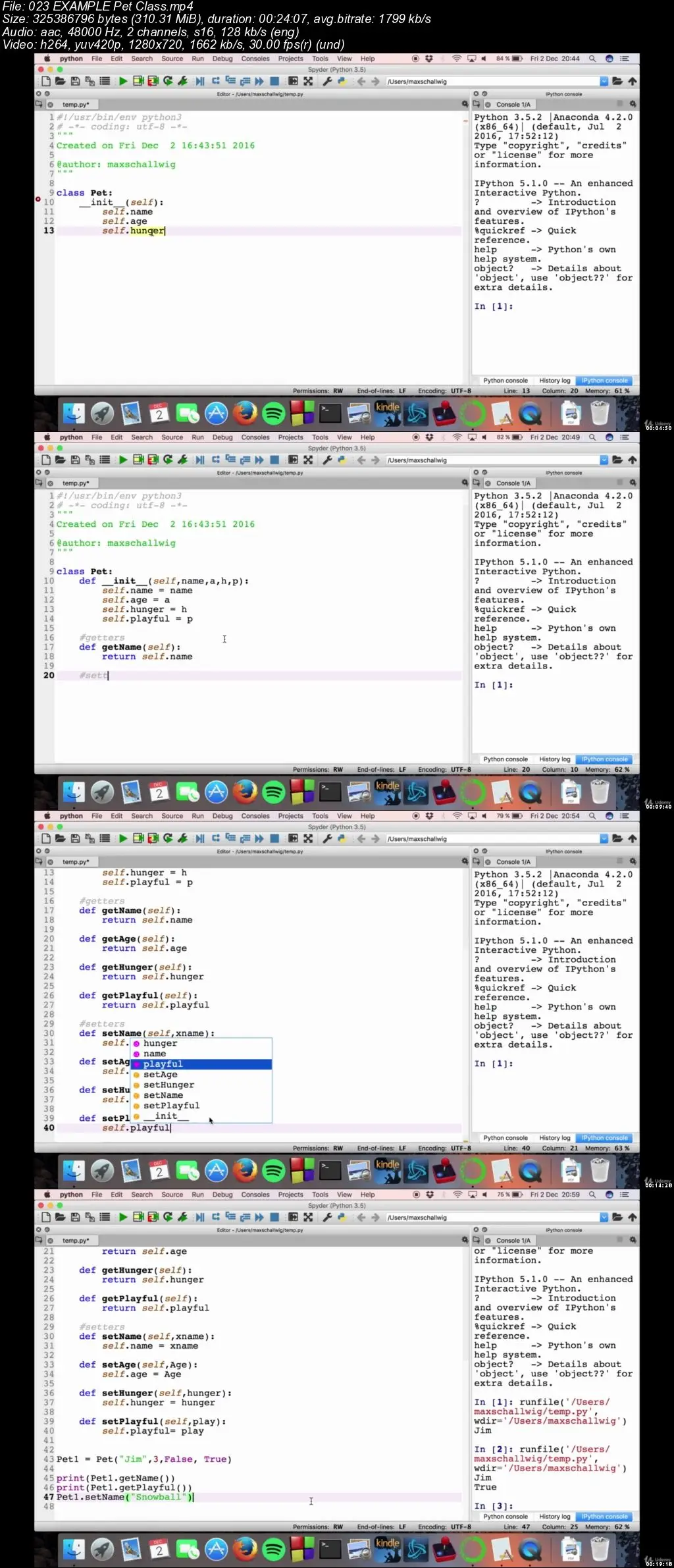Click the parent directory up arrow in the 20:59 frame
The height and width of the screenshot is (1568, 674).
(x=633, y=1218)
